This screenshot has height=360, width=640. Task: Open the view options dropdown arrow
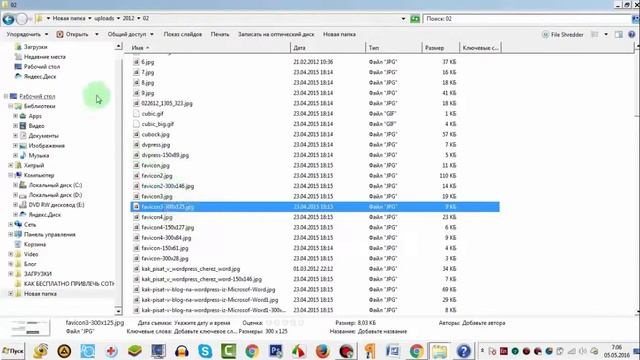(x=606, y=35)
